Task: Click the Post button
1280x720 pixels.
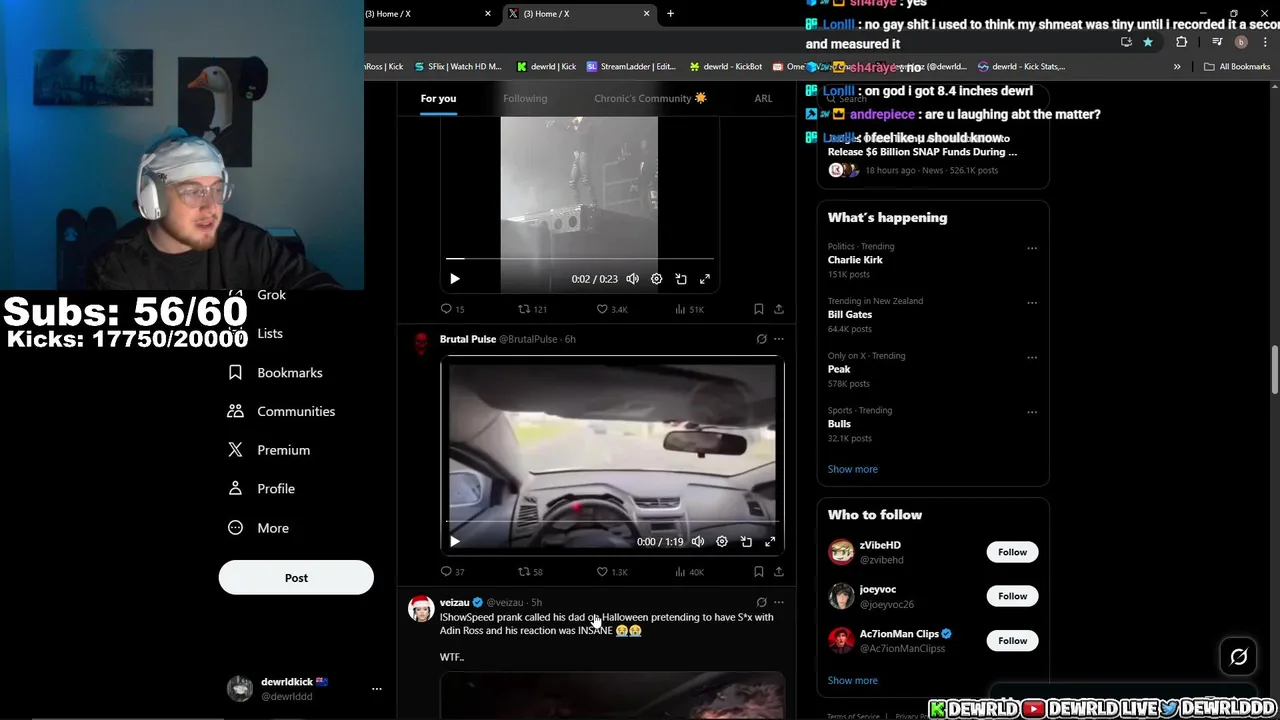Action: pyautogui.click(x=296, y=578)
